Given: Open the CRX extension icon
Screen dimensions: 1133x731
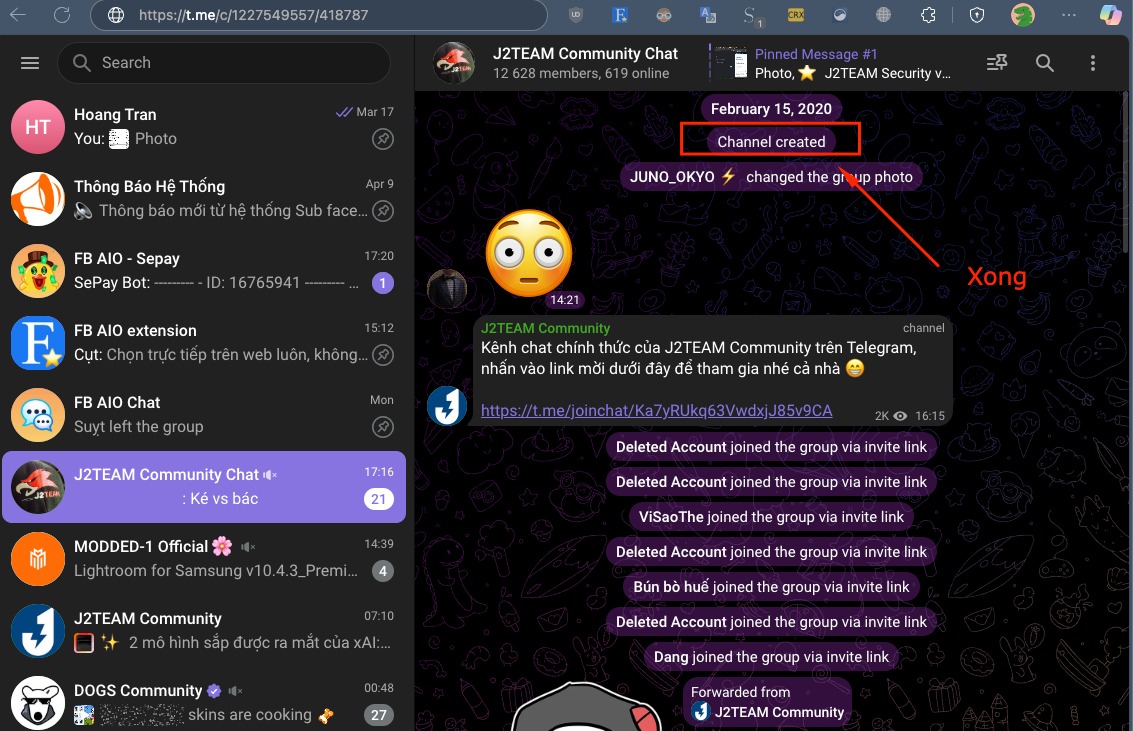Looking at the screenshot, I should 796,14.
